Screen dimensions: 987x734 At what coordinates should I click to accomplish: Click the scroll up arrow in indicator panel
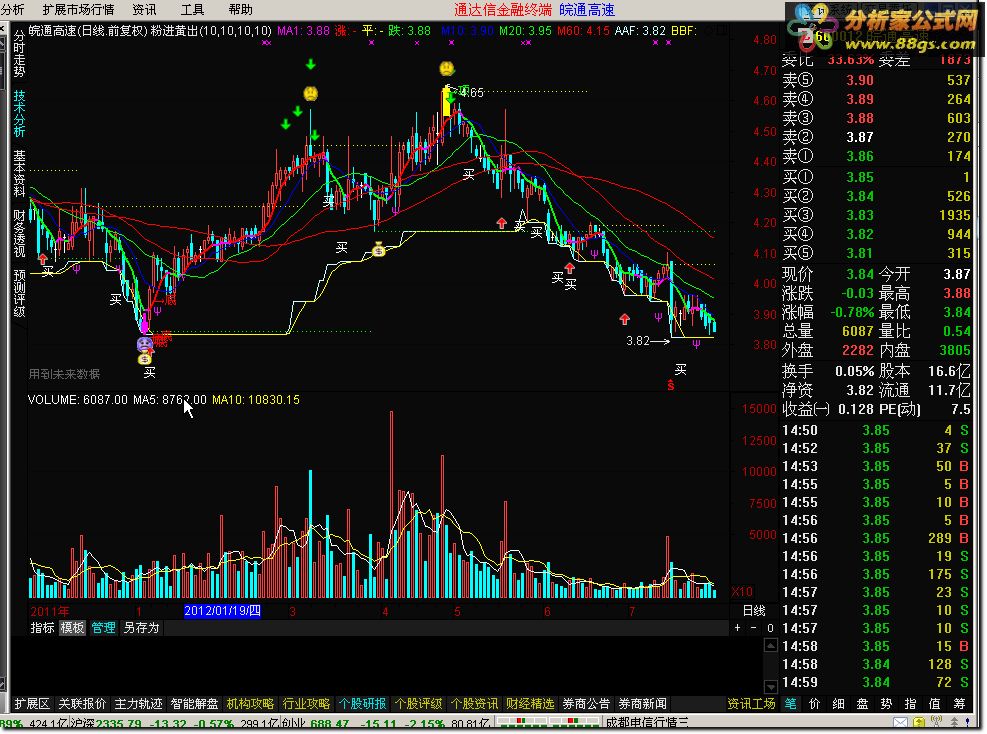pyautogui.click(x=770, y=645)
